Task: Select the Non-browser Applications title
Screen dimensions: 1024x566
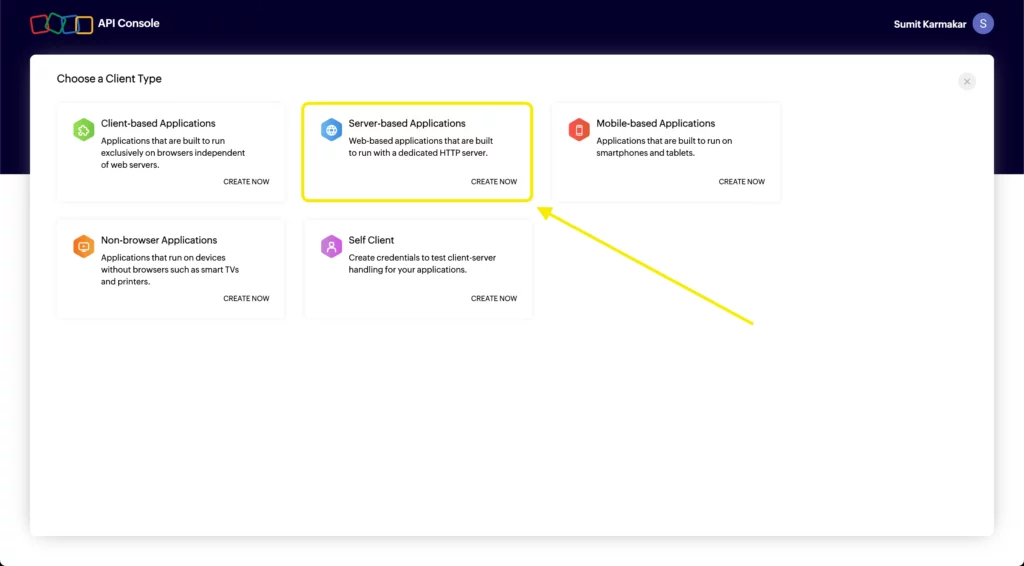Action: pos(159,240)
